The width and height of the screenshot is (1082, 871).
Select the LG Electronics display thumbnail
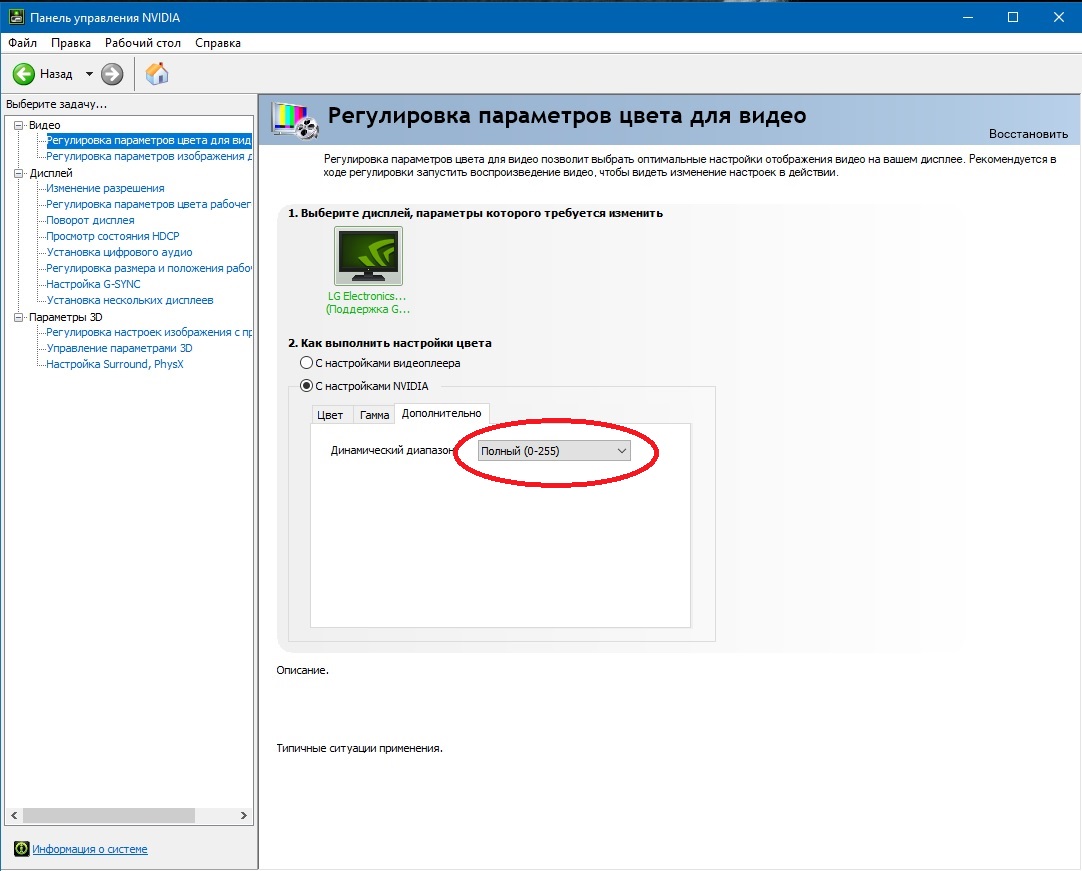point(368,256)
